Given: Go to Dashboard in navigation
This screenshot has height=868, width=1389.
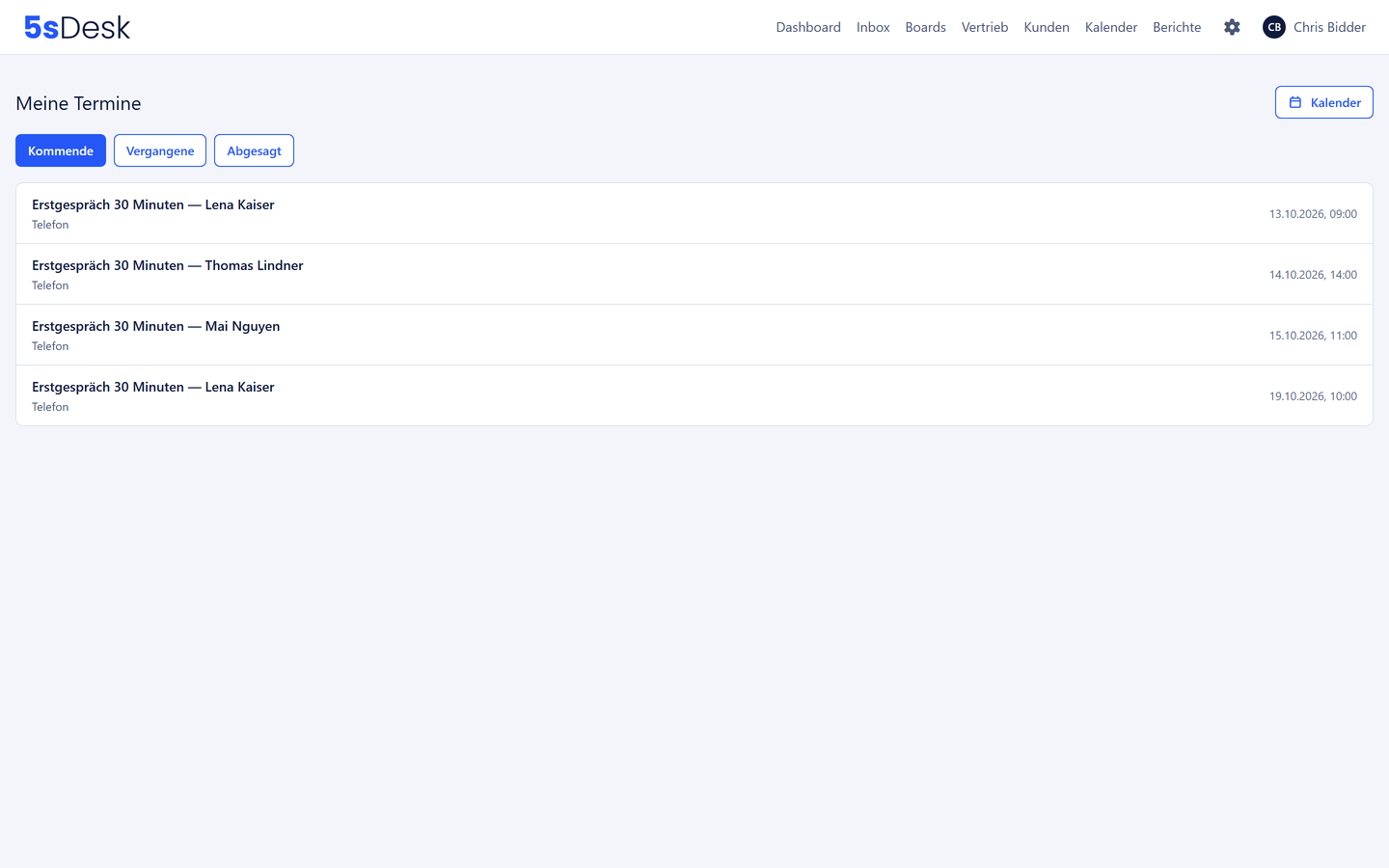Looking at the screenshot, I should (808, 27).
